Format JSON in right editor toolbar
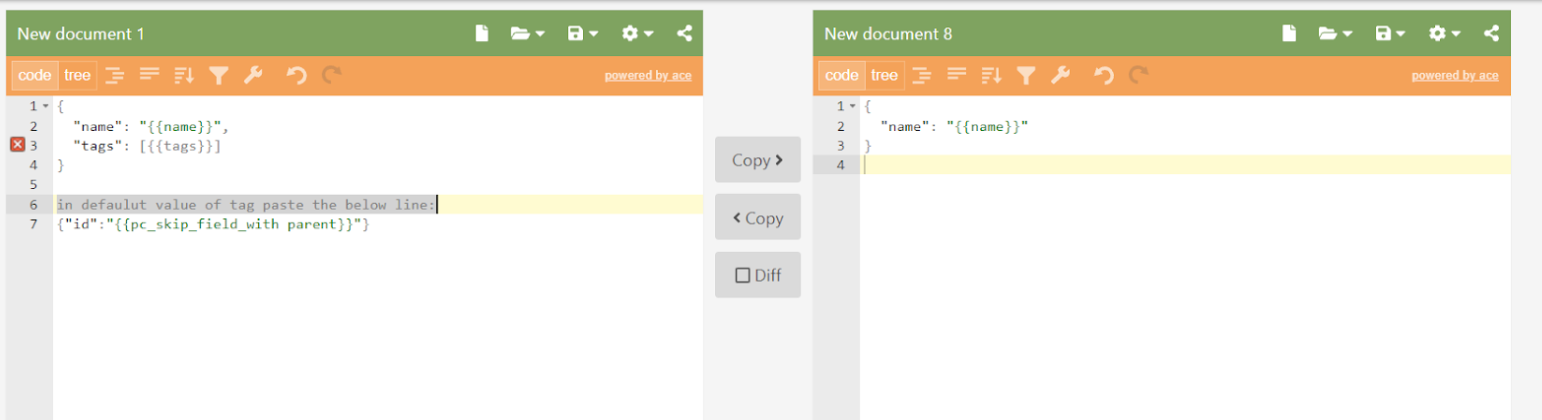This screenshot has height=420, width=1542. 922,75
